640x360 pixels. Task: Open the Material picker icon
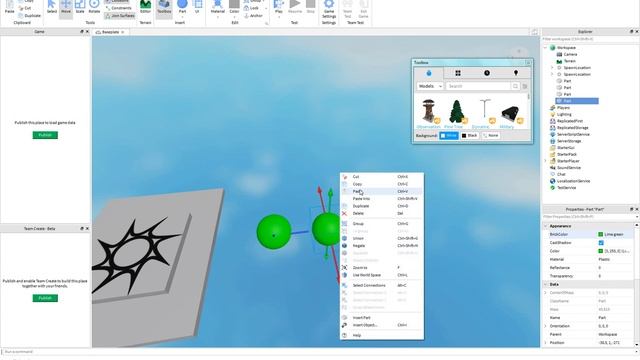click(218, 5)
